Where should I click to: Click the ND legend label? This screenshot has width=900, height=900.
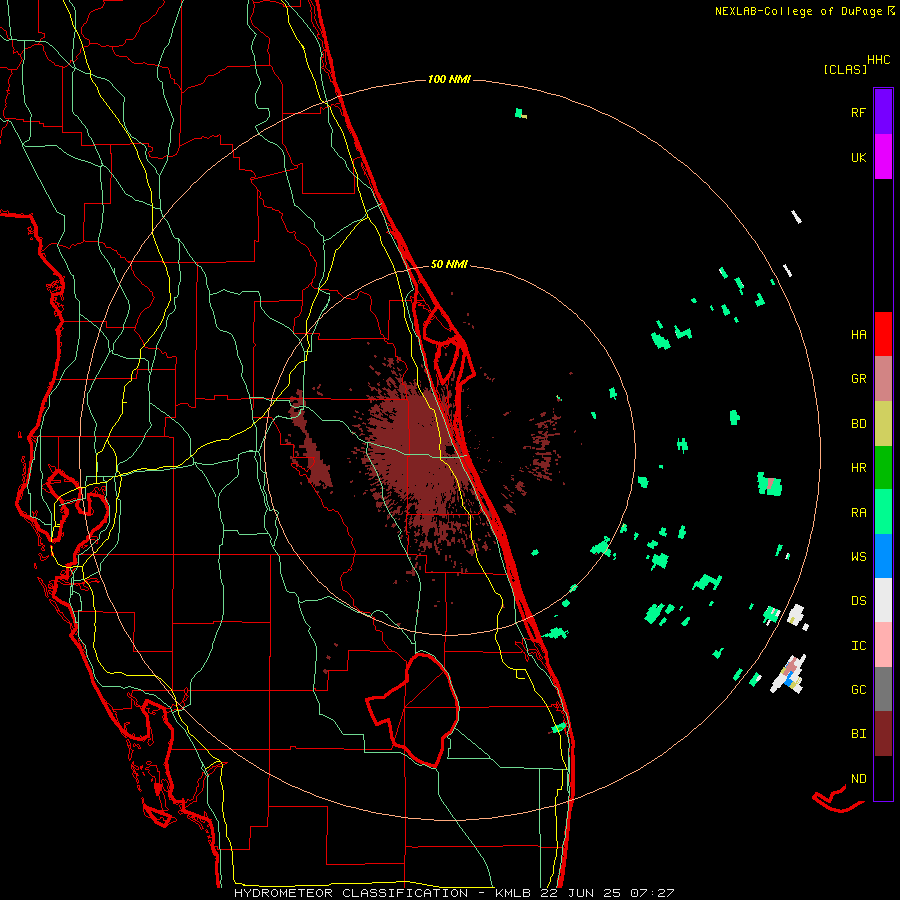858,779
